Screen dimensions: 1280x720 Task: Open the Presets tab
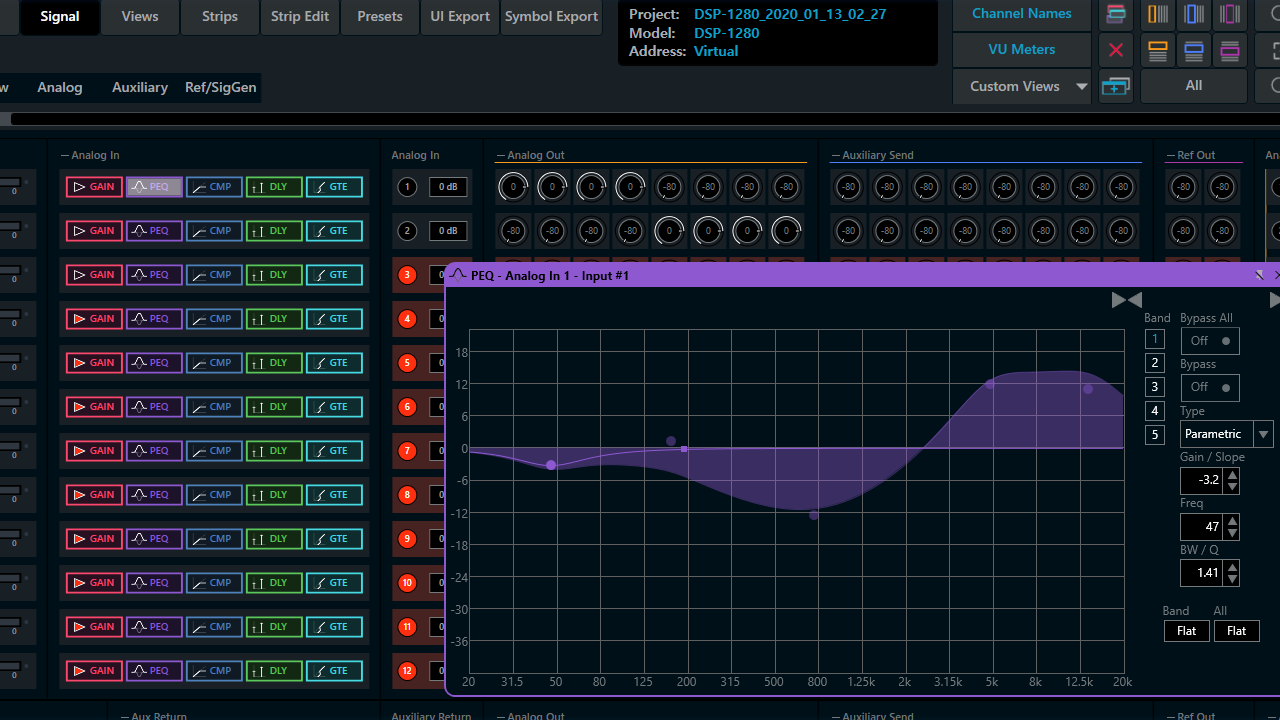click(x=380, y=17)
